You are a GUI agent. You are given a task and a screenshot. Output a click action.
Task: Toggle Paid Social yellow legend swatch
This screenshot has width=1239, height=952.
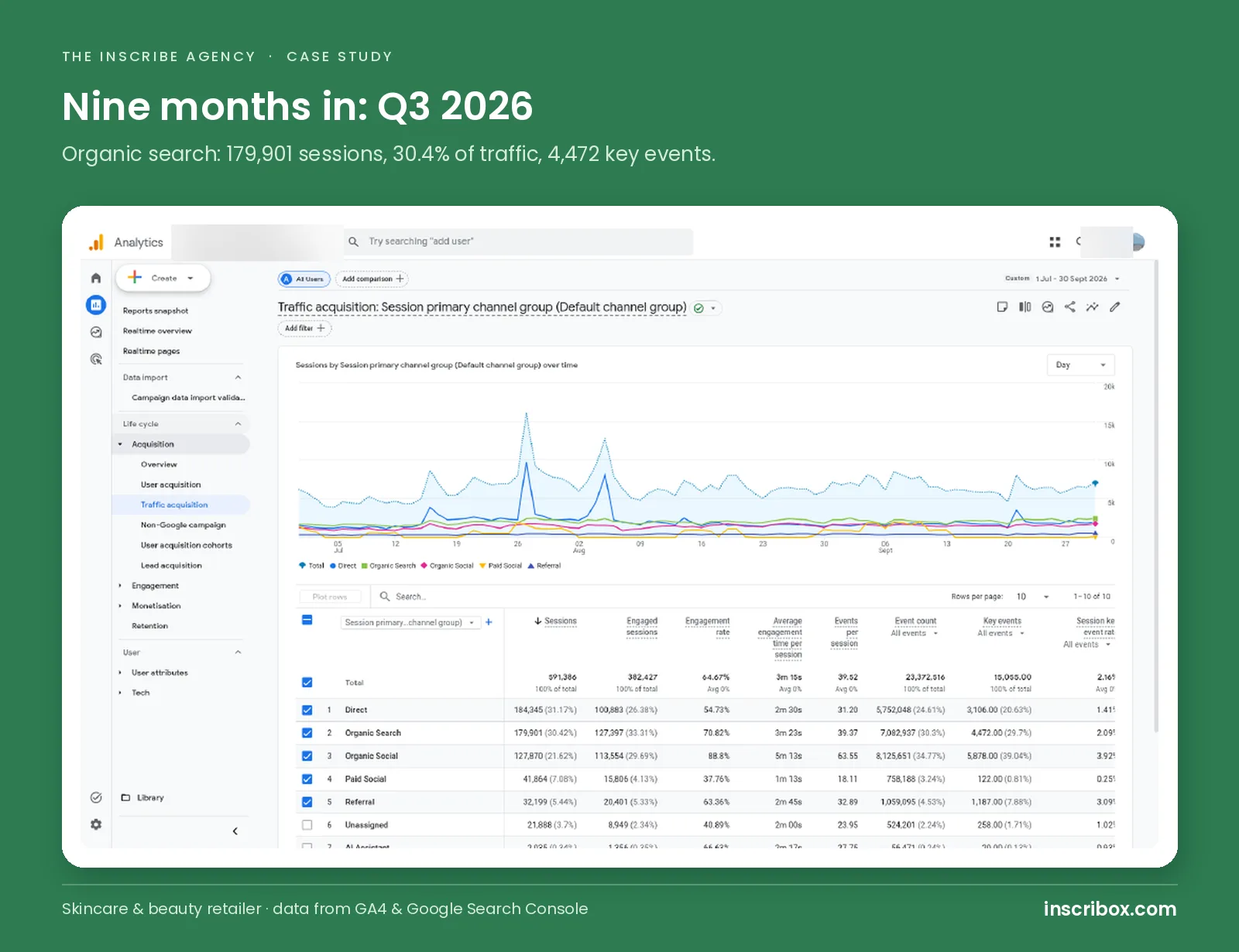coord(482,566)
